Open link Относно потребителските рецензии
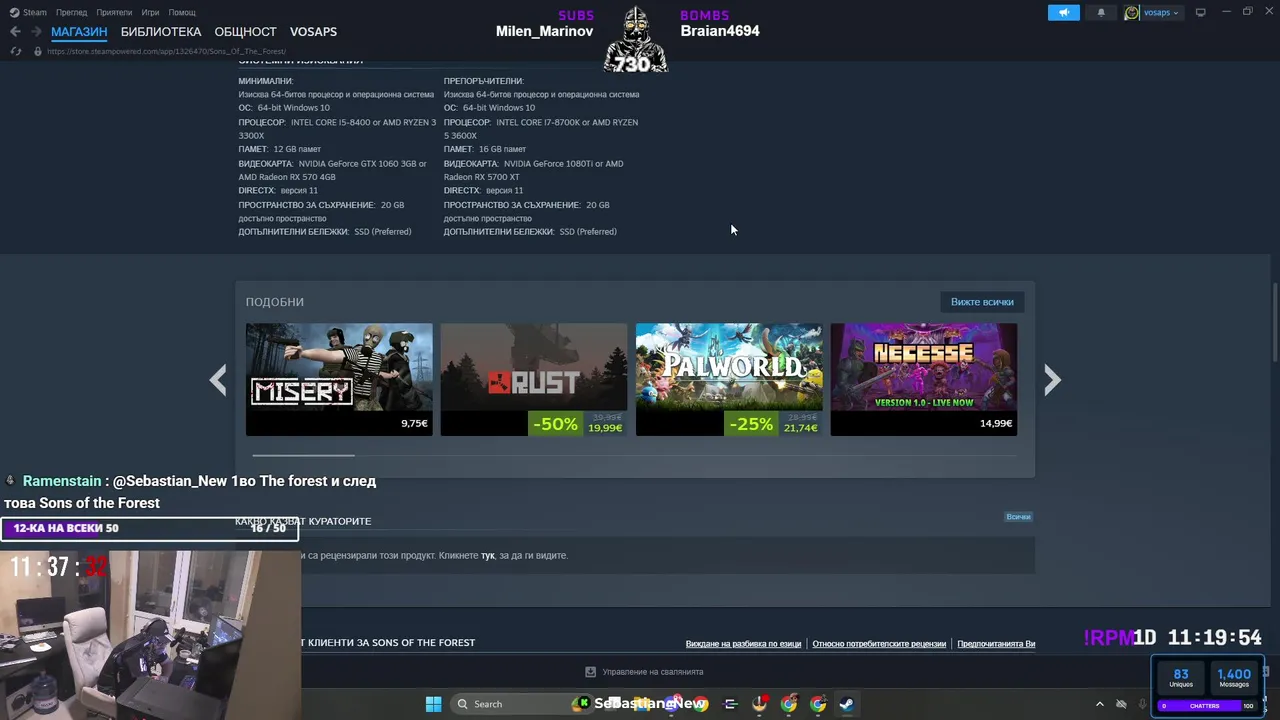The height and width of the screenshot is (720, 1280). coord(879,644)
